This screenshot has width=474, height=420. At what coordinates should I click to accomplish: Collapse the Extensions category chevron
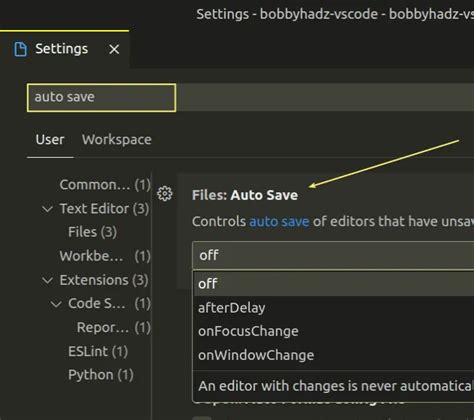click(48, 280)
